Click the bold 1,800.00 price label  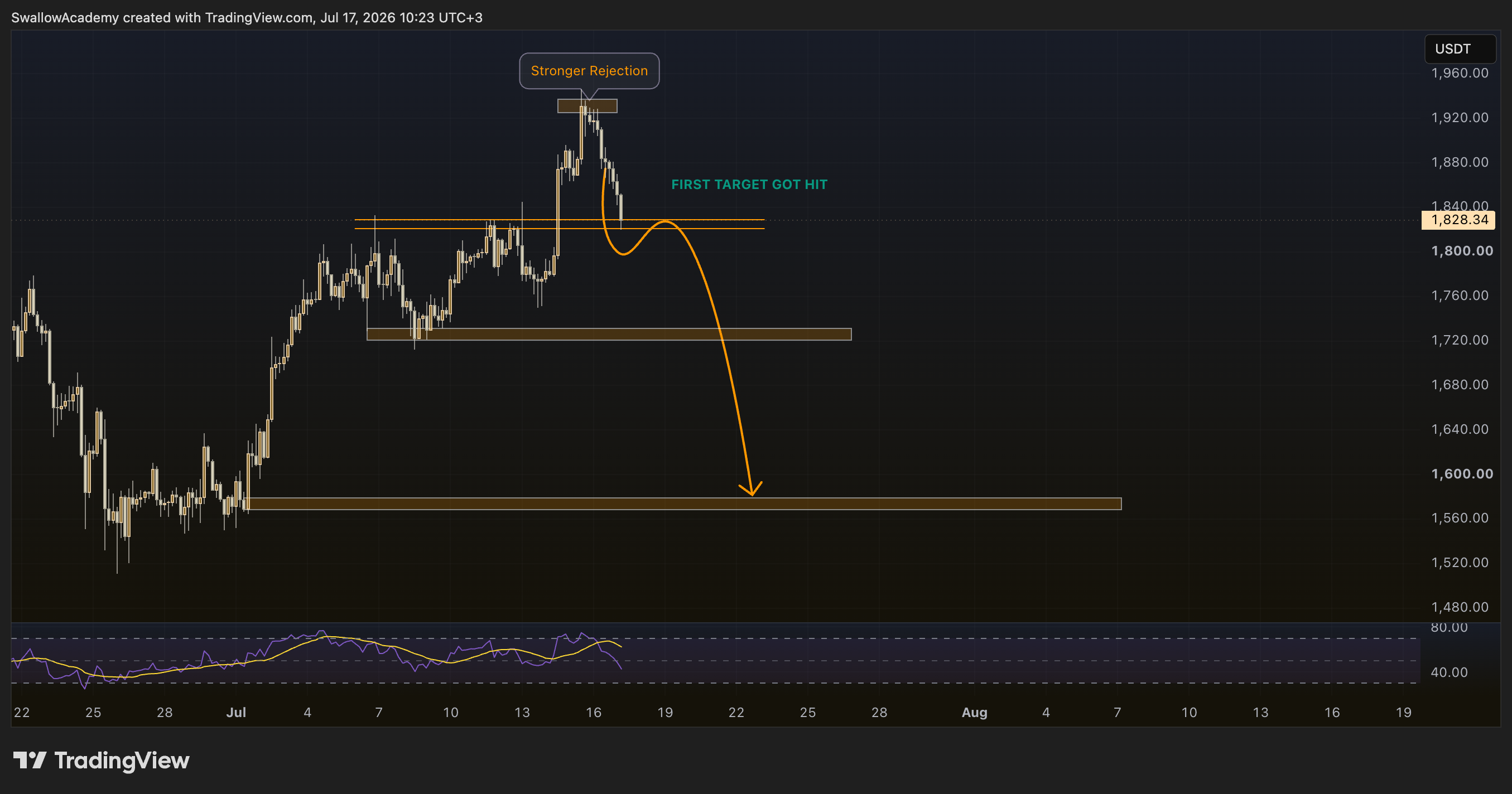tap(1462, 251)
